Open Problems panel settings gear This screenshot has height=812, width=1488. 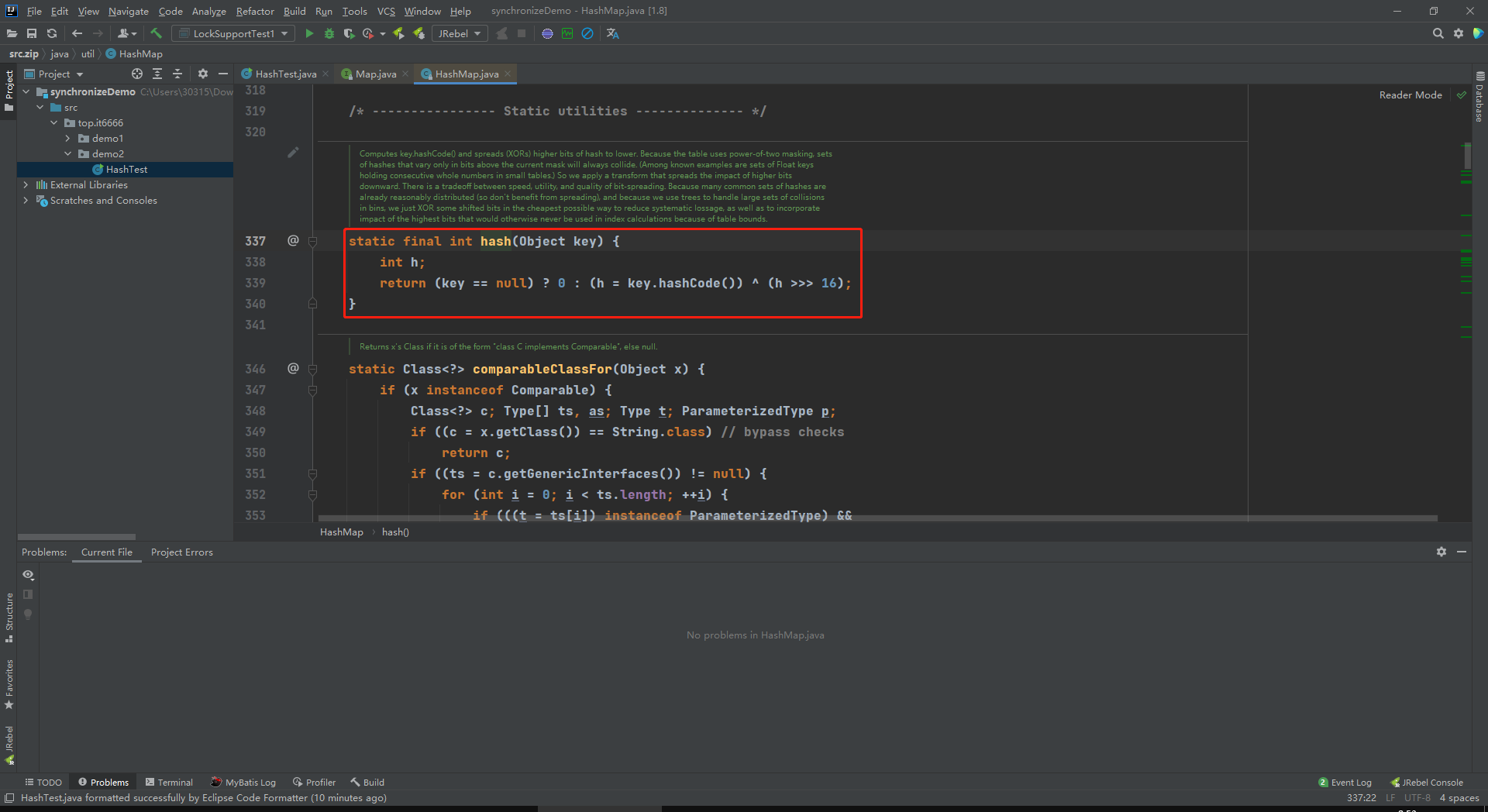coord(1441,552)
